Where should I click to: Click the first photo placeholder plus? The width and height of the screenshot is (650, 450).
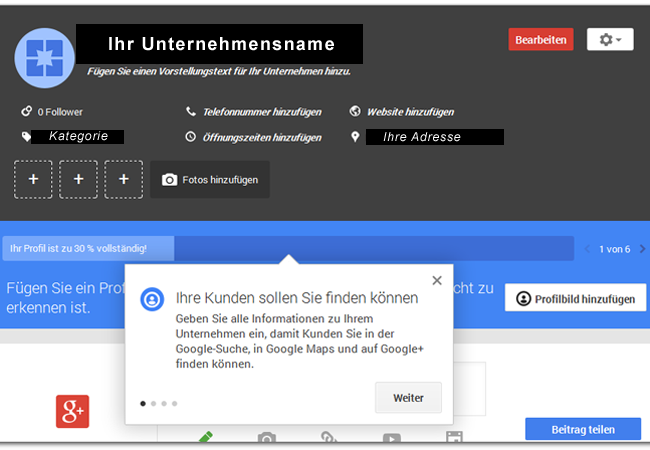33,179
